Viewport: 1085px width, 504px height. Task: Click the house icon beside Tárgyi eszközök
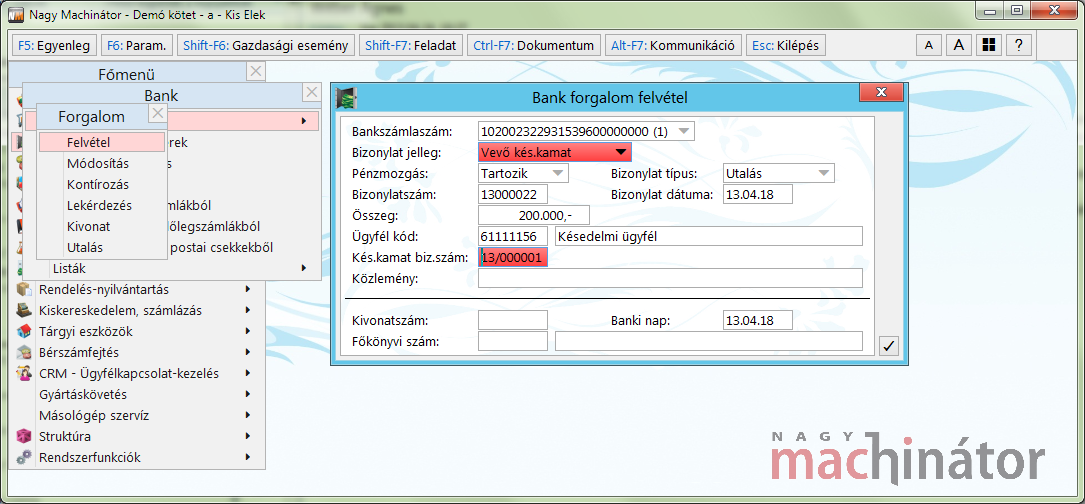point(24,332)
